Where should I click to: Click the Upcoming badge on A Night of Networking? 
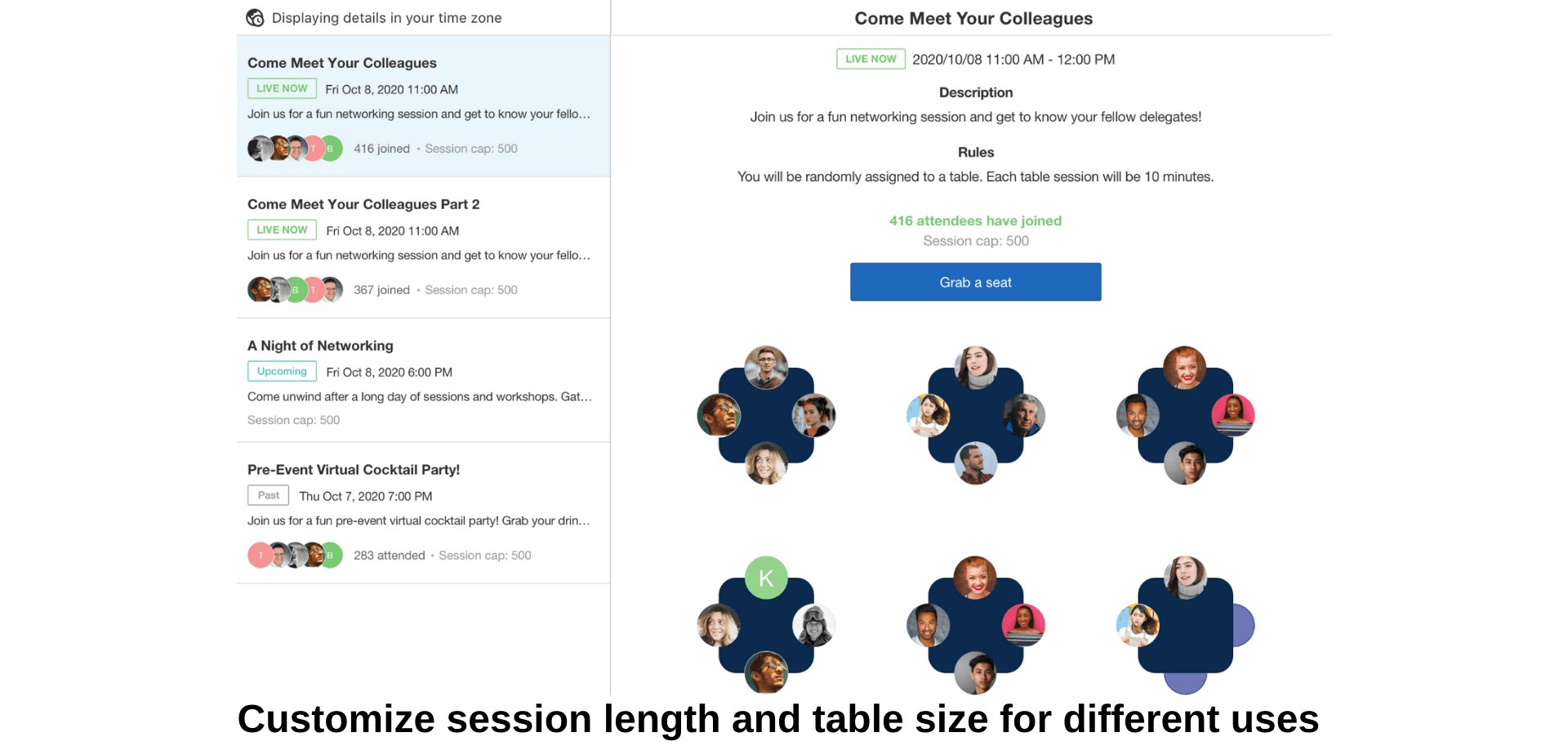click(x=281, y=371)
